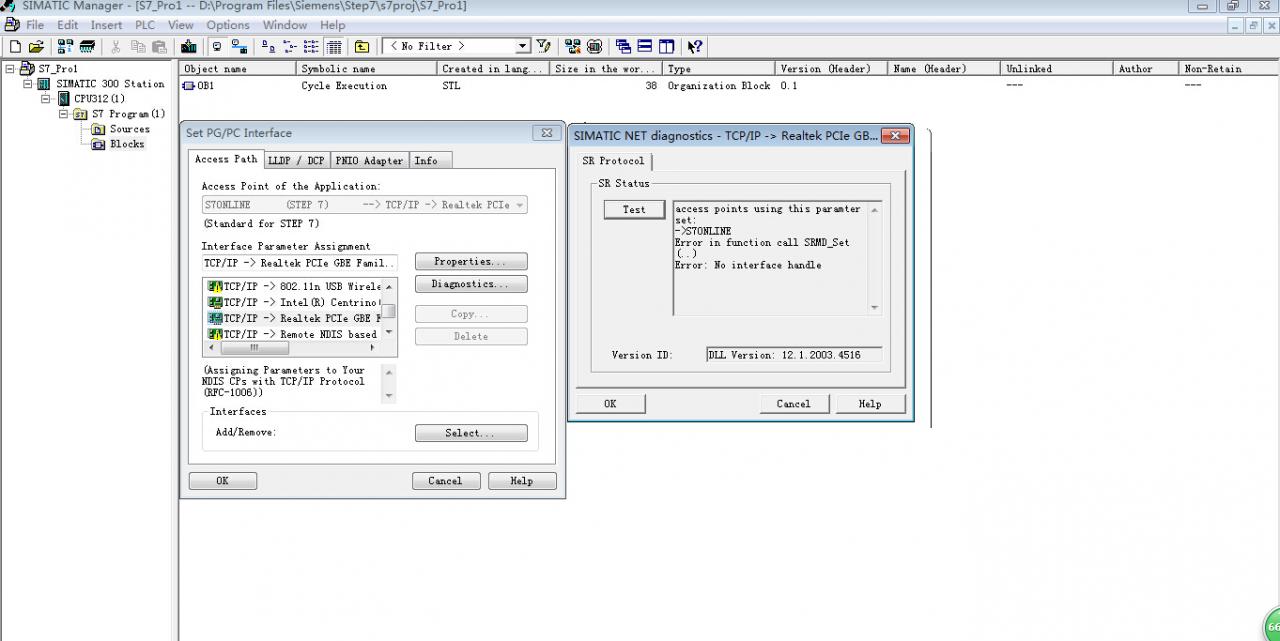This screenshot has height=641, width=1280.
Task: Click the Object name column header
Action: pos(239,69)
